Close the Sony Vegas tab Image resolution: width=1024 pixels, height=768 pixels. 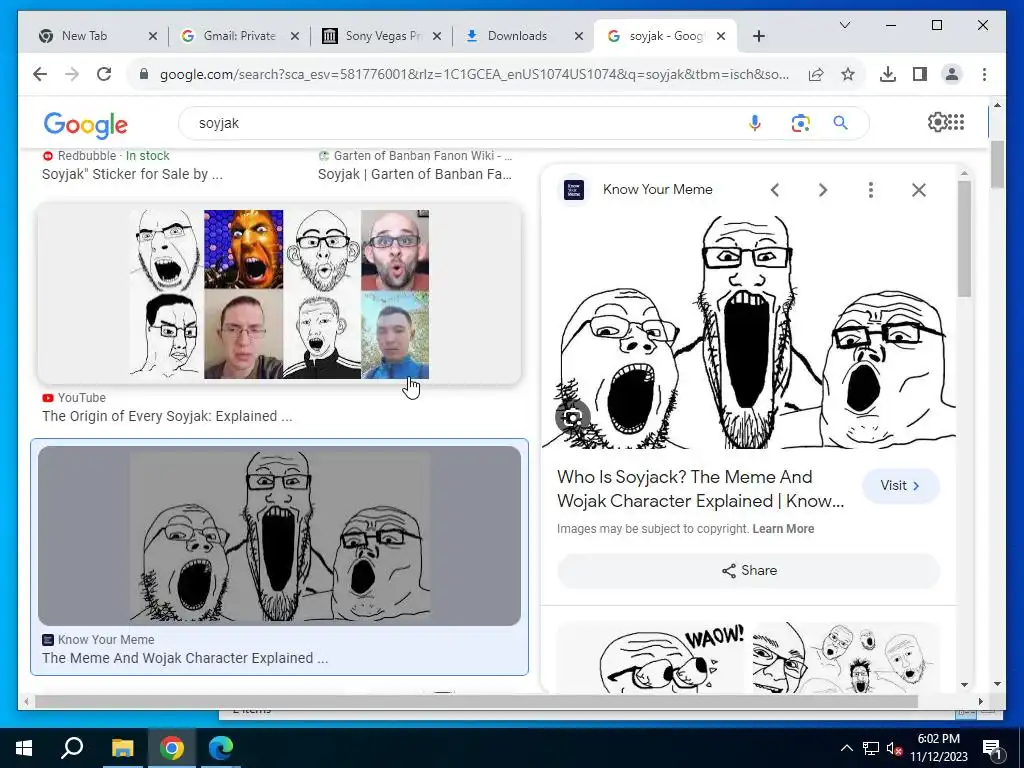(437, 37)
